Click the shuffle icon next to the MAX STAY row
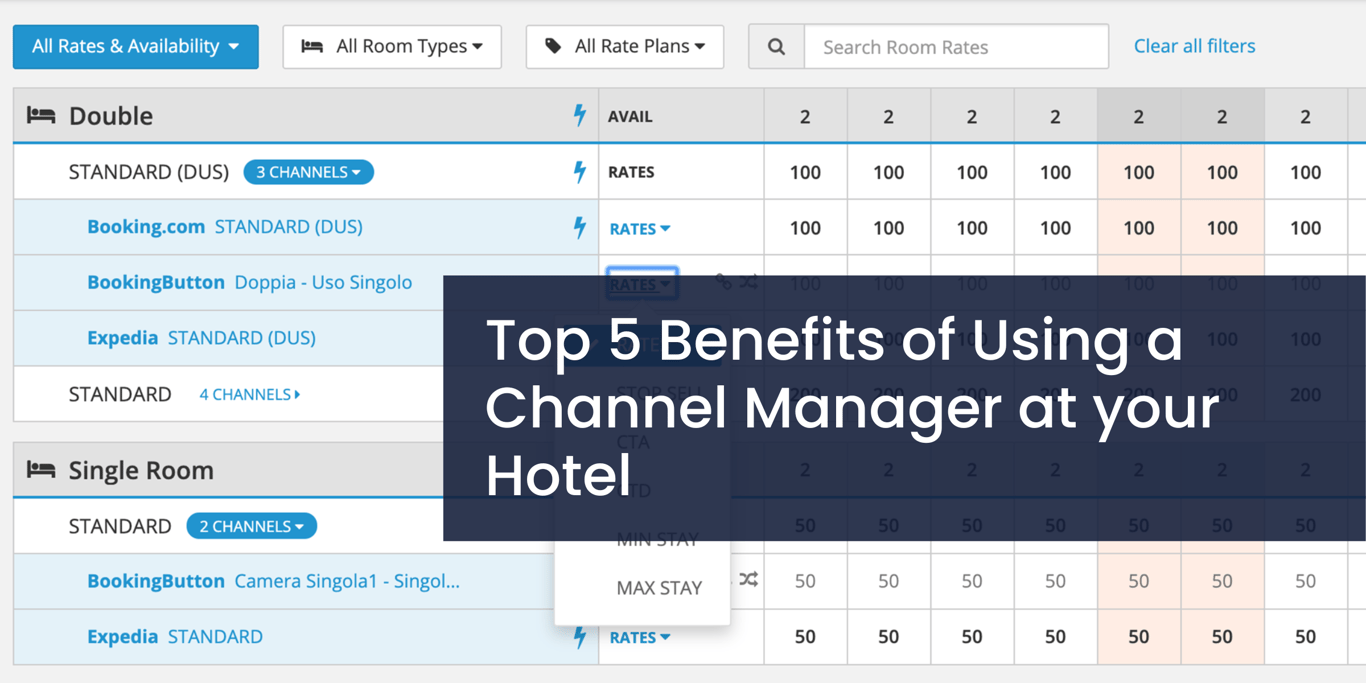 [x=746, y=580]
